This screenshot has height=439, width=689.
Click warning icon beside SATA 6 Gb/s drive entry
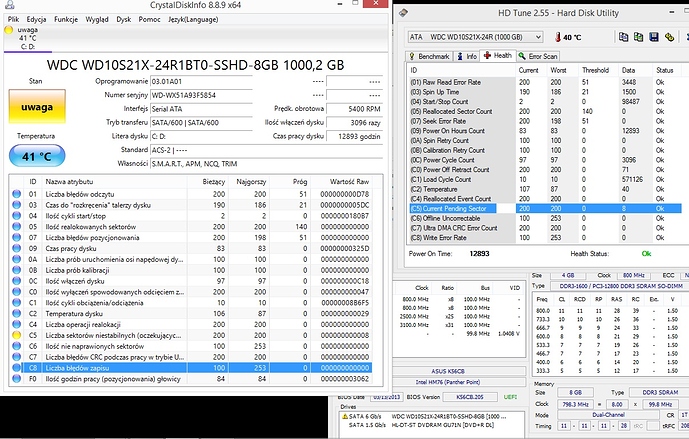pyautogui.click(x=345, y=416)
